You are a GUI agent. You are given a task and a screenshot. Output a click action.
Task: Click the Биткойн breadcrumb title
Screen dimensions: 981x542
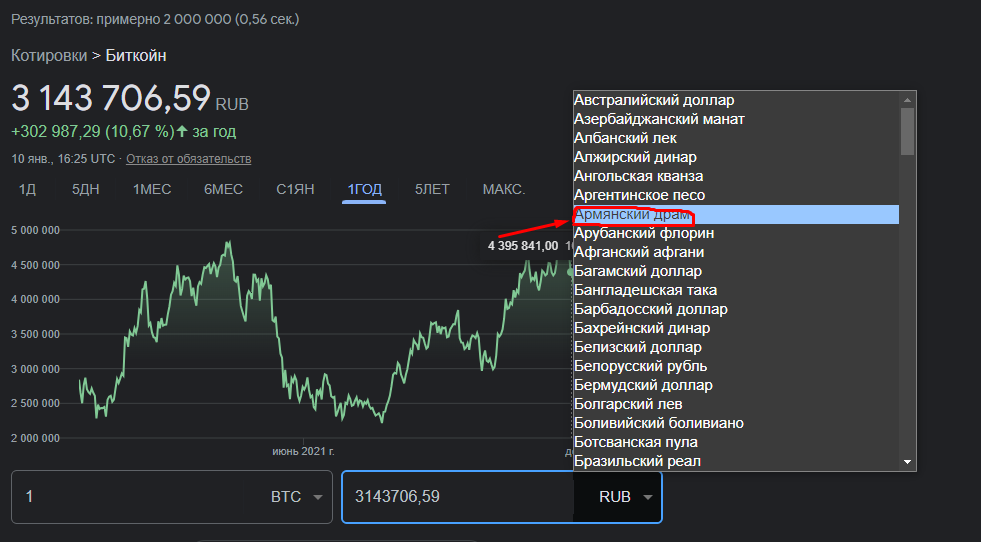136,56
